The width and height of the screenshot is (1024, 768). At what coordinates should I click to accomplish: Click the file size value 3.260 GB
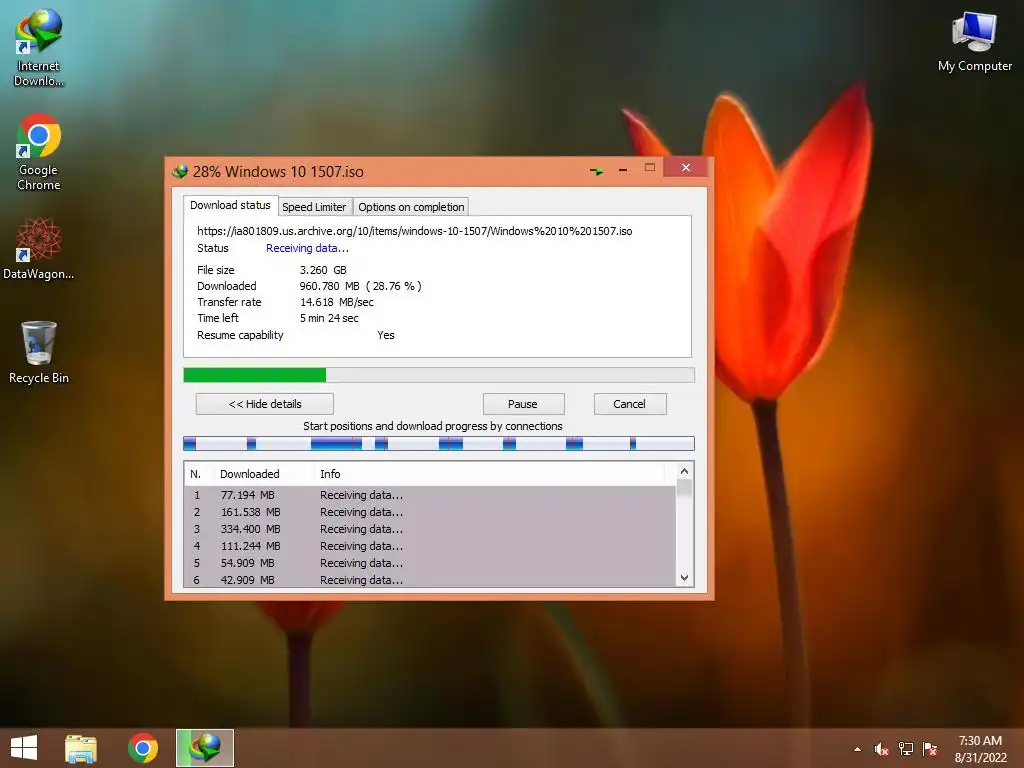(x=323, y=270)
